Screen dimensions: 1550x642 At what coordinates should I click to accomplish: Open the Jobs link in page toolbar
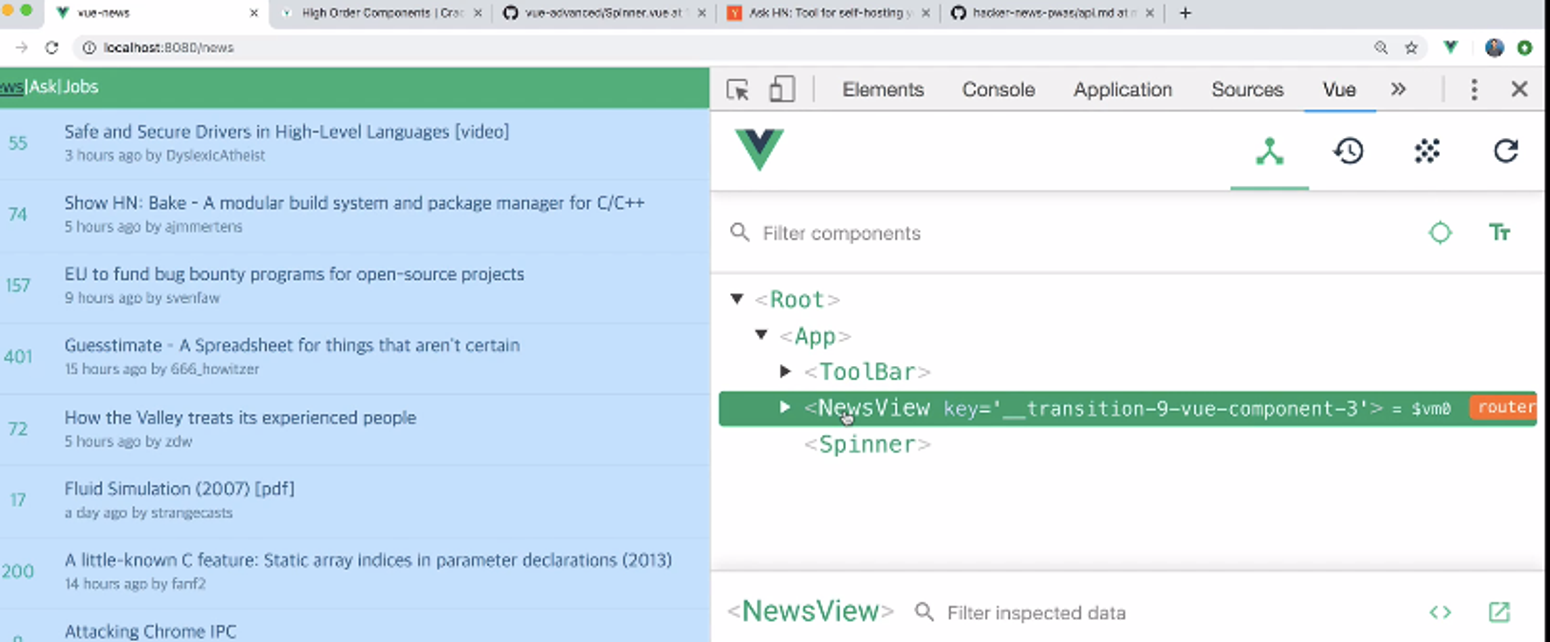coord(80,87)
